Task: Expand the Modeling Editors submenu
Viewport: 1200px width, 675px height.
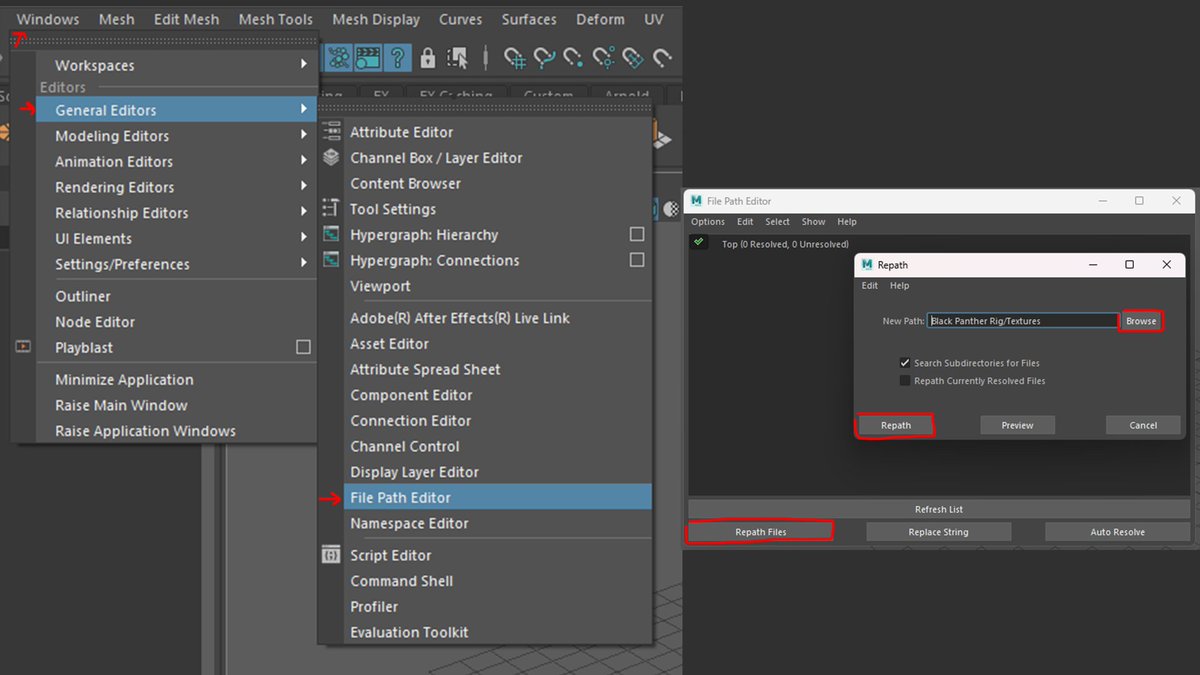Action: coord(304,136)
